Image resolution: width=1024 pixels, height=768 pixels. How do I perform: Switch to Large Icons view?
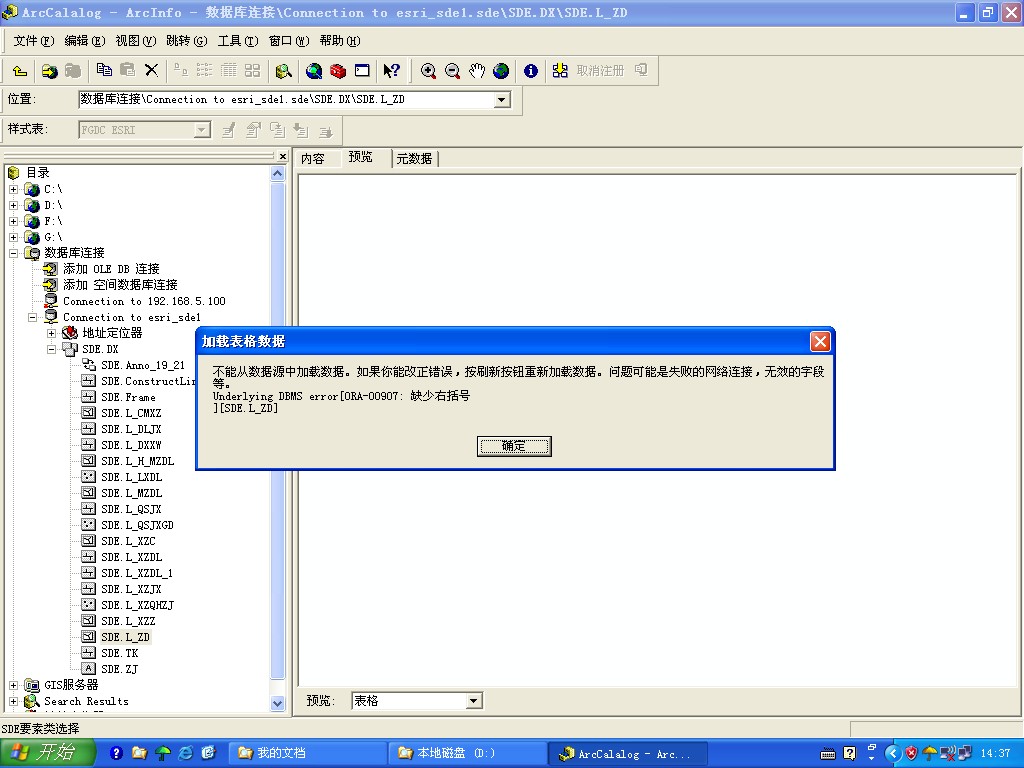tap(180, 71)
